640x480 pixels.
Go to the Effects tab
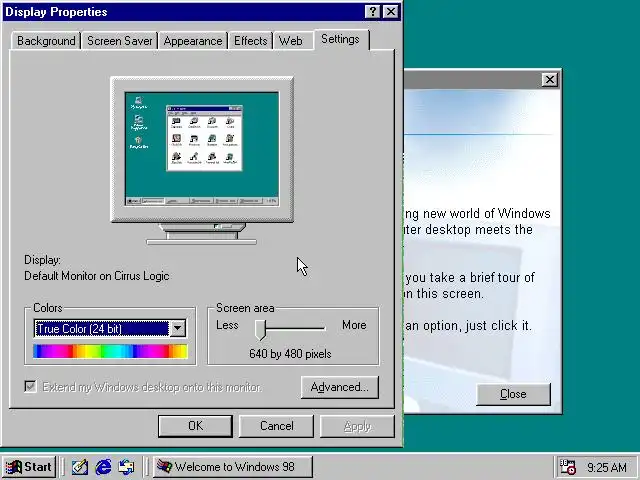(x=250, y=41)
